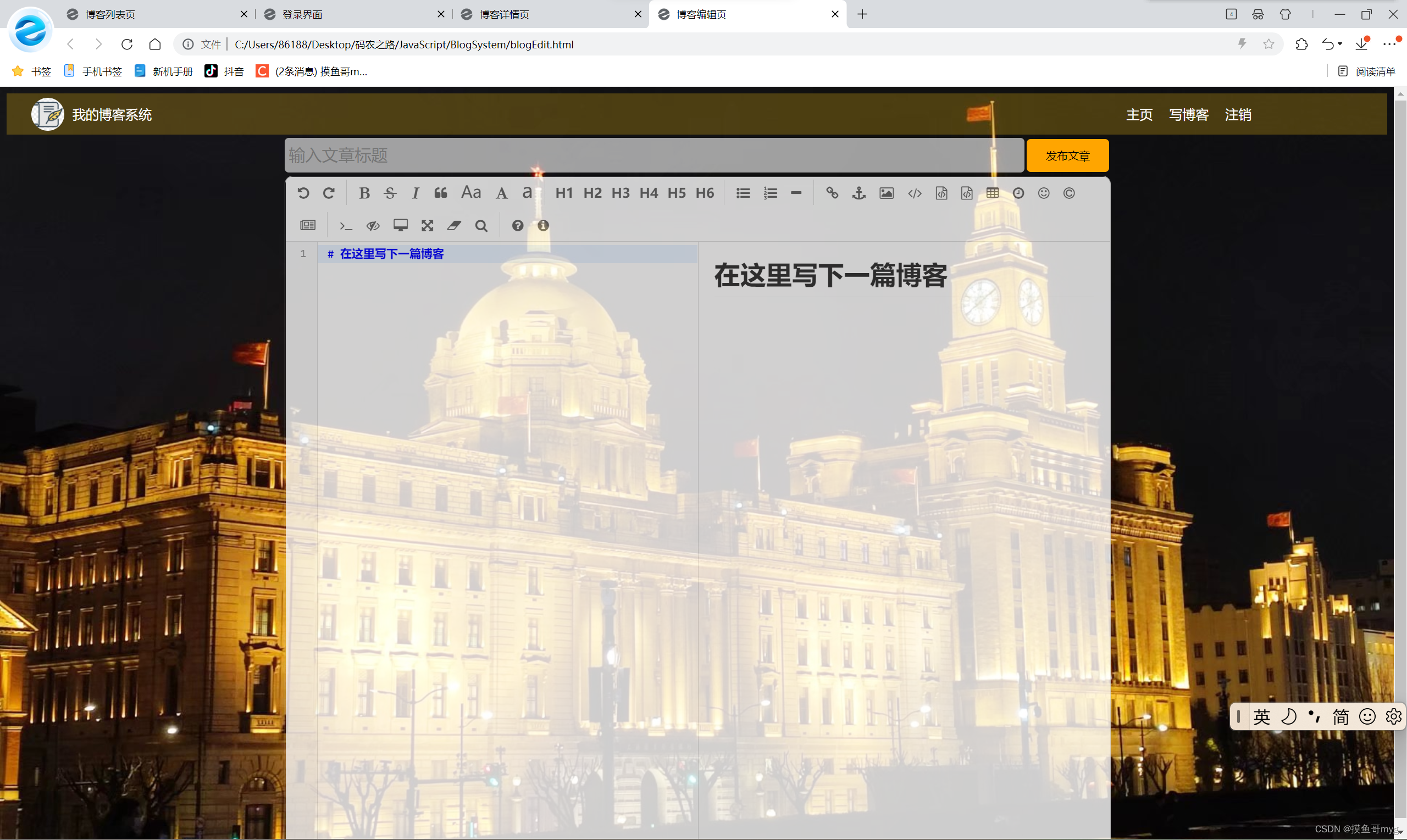Viewport: 1407px width, 840px height.
Task: Insert an image
Action: coord(886,193)
